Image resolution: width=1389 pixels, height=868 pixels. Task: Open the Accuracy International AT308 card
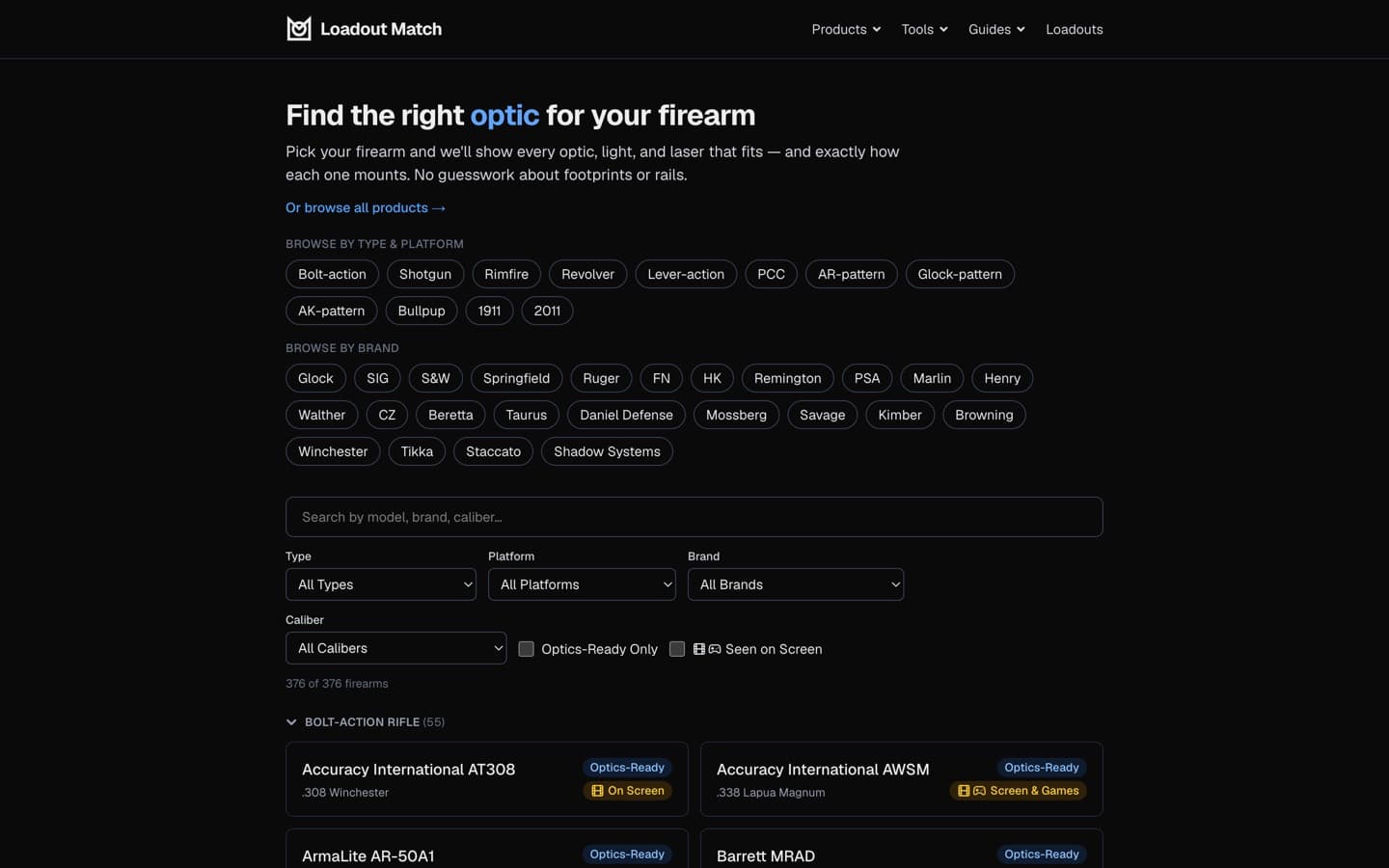pyautogui.click(x=487, y=779)
